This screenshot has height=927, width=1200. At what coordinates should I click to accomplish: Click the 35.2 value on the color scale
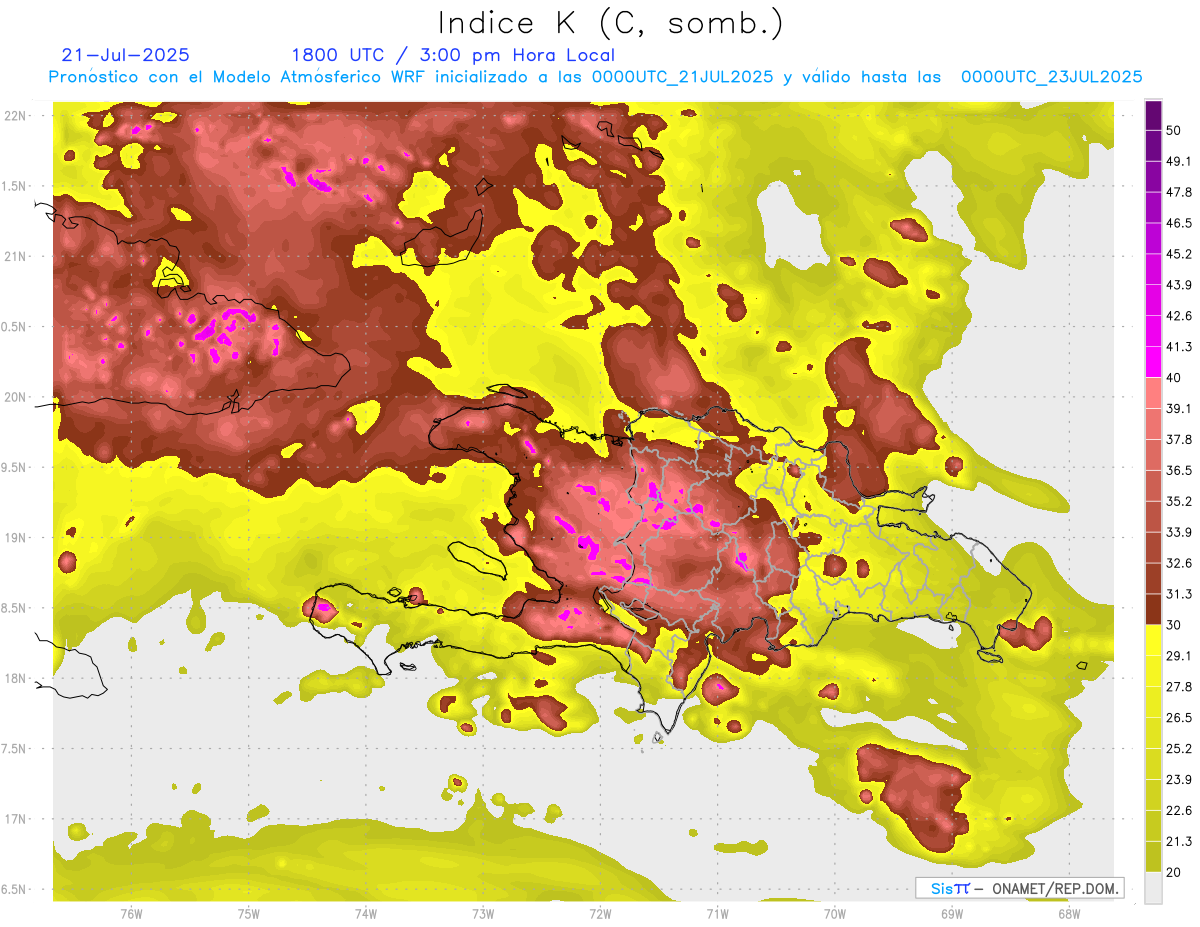(x=1180, y=501)
